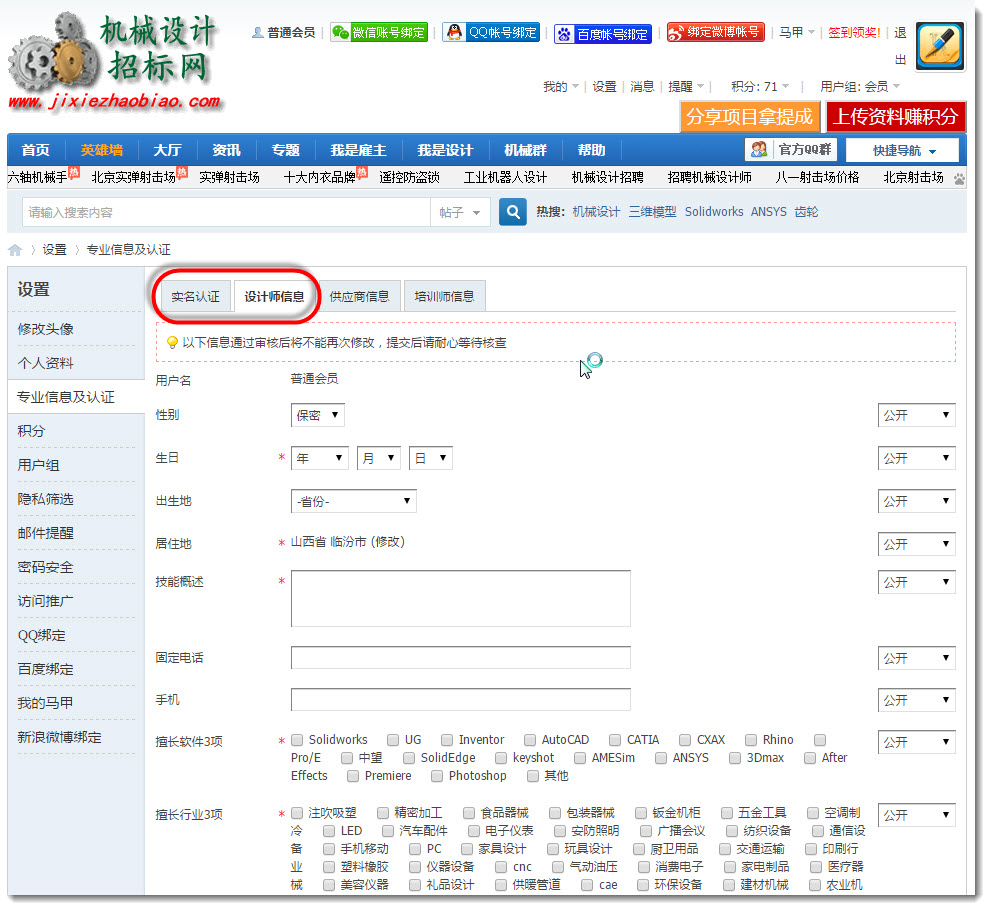This screenshot has width=990, height=910.
Task: Check the 其他 software checkbox
Action: click(533, 776)
